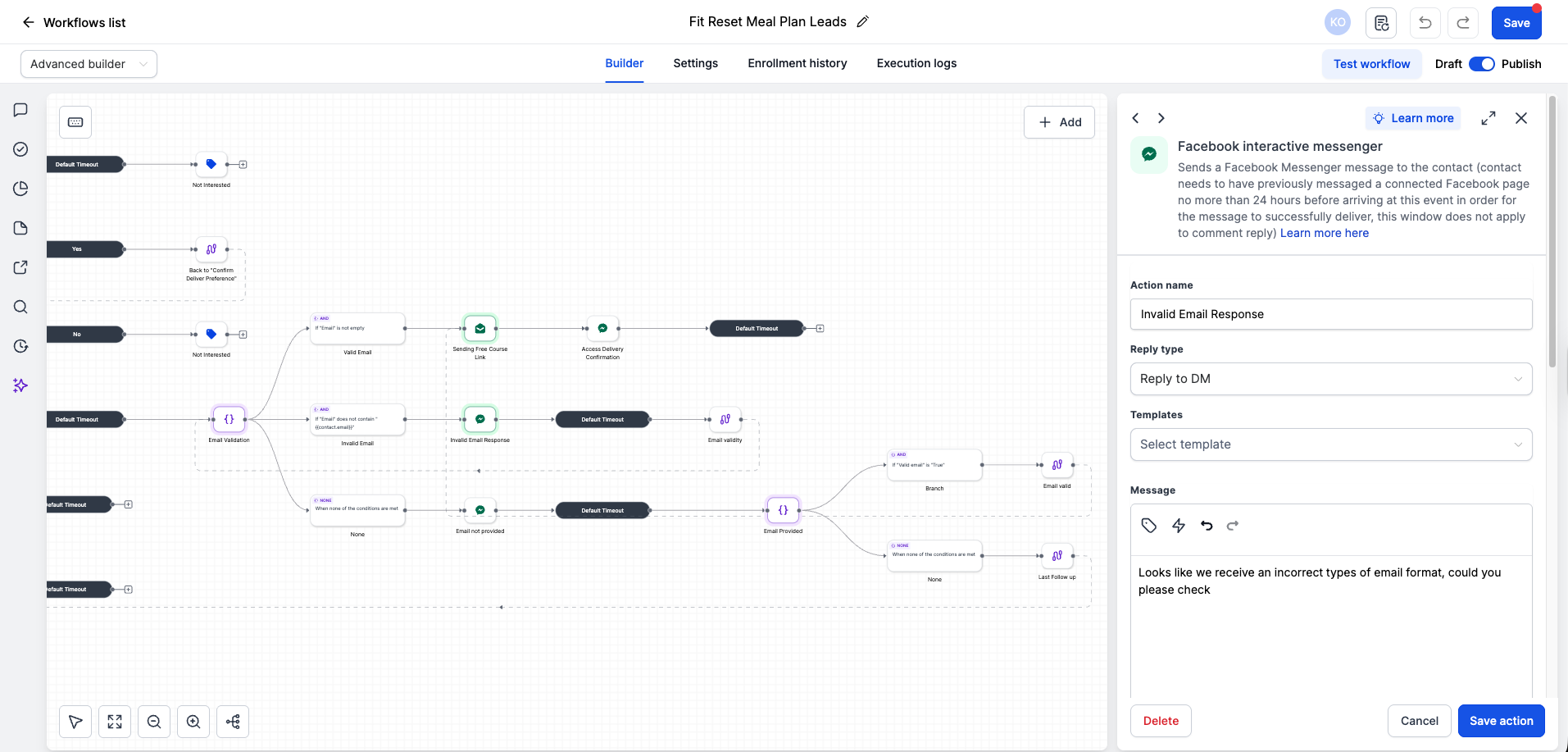
Task: Delete this action
Action: pyautogui.click(x=1161, y=721)
